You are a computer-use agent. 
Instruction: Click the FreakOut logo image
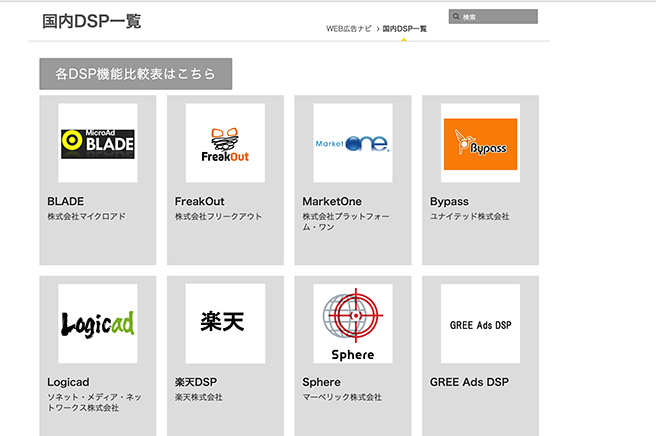225,143
